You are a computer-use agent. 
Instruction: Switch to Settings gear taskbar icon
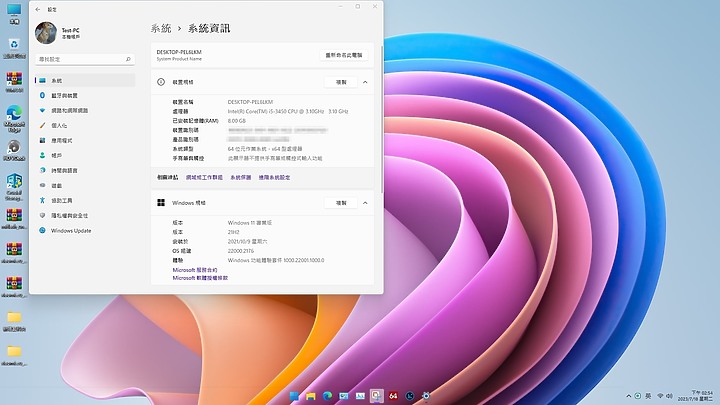[426, 396]
